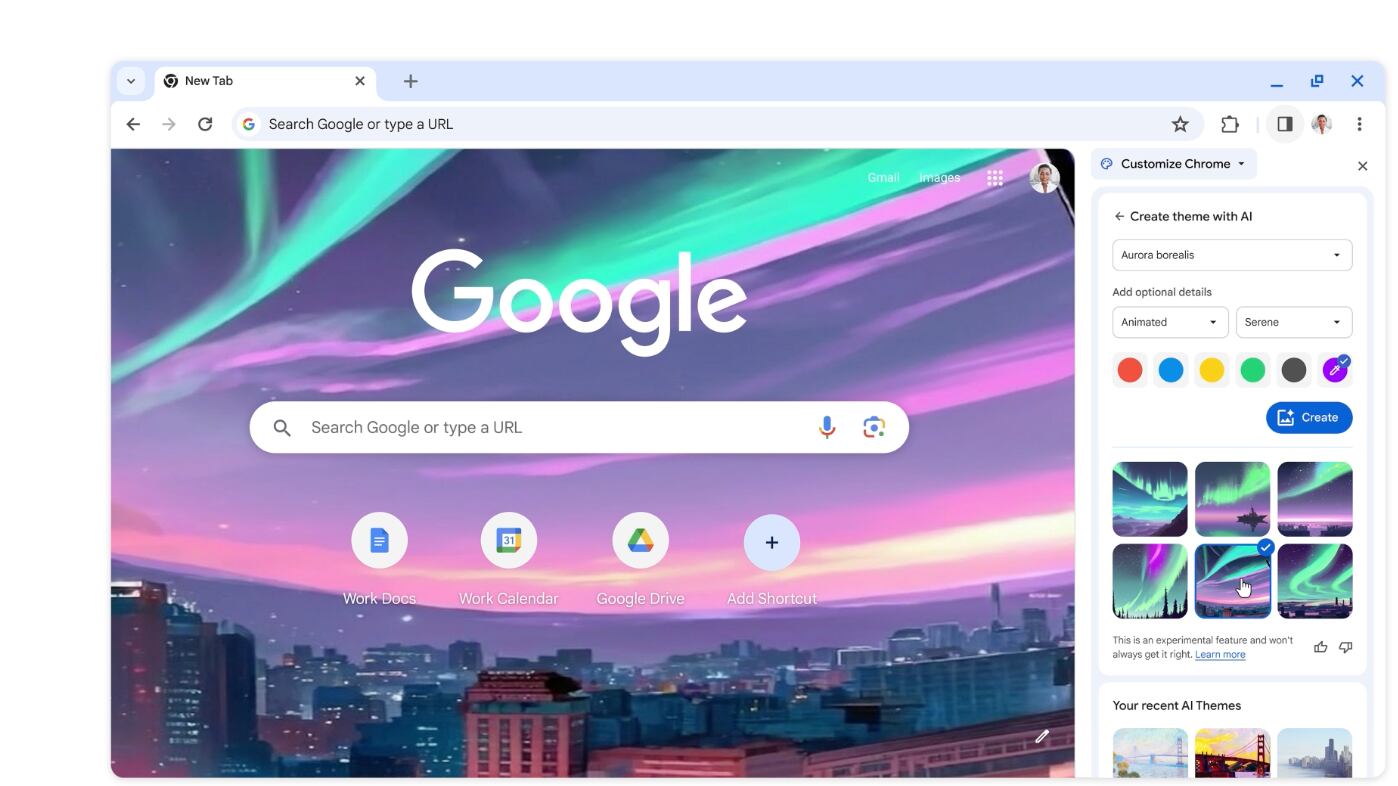This screenshot has width=1398, height=786.
Task: Open the Customize Chrome panel dropdown
Action: [1174, 164]
